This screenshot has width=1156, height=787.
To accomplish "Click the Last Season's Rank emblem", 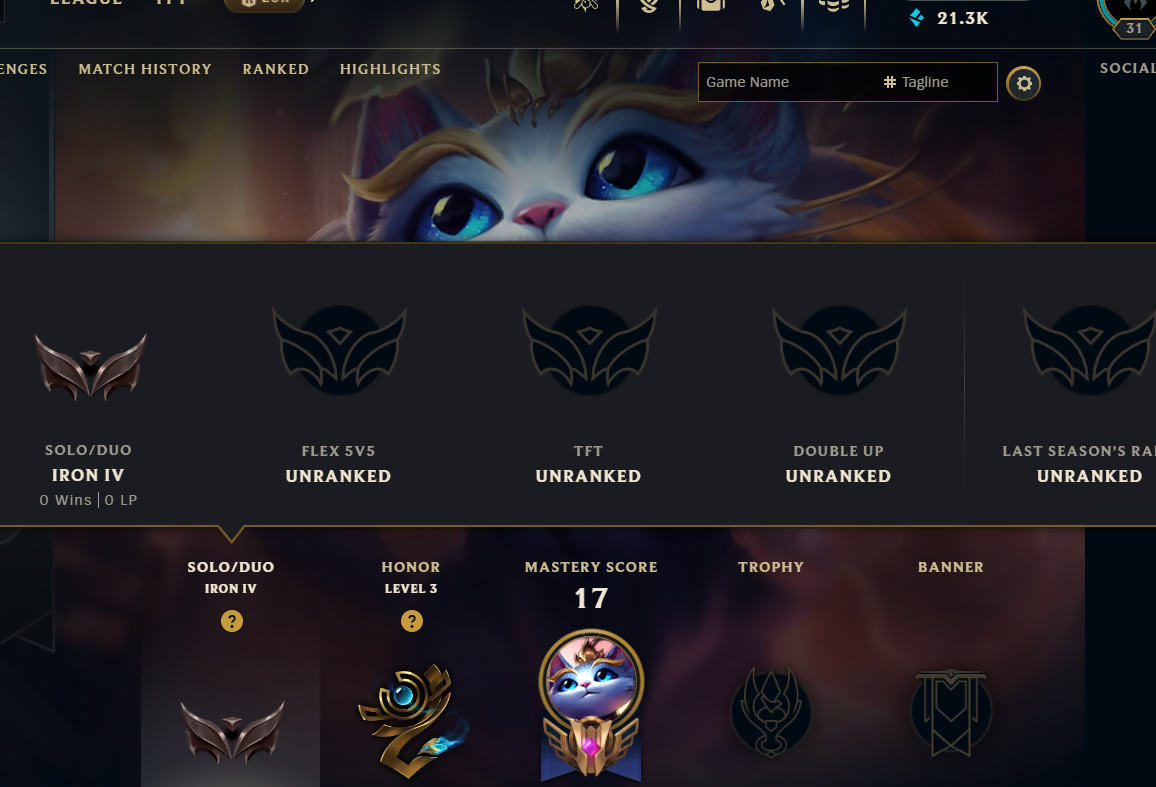I will point(1089,350).
